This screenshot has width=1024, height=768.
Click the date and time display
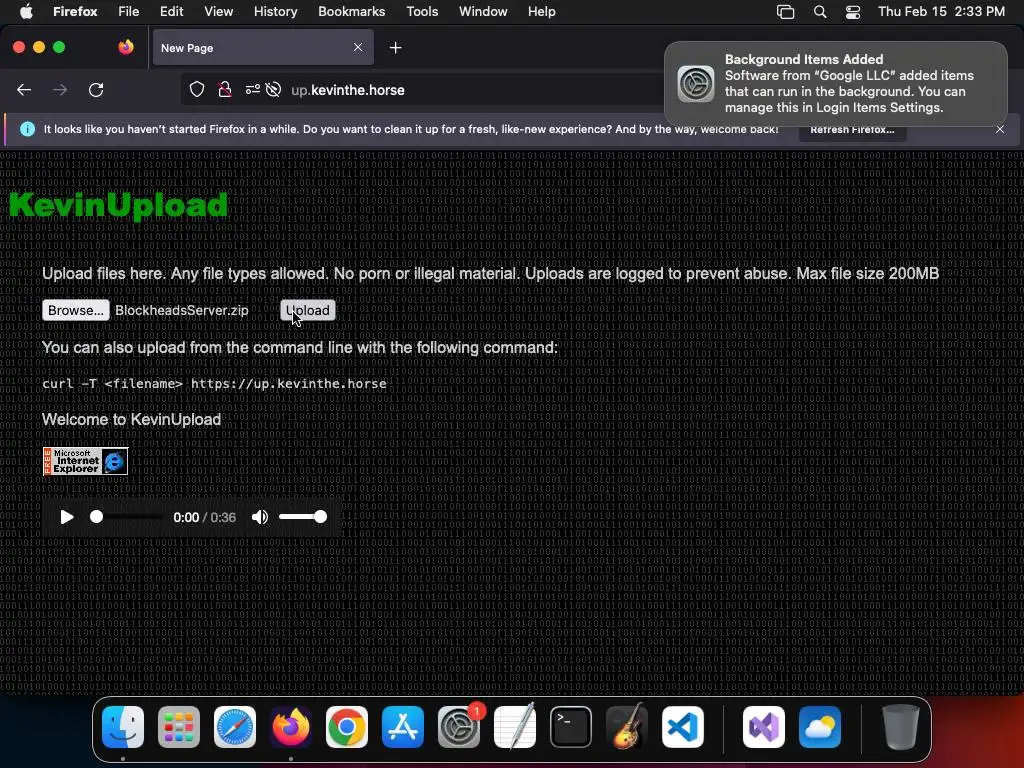pos(941,12)
